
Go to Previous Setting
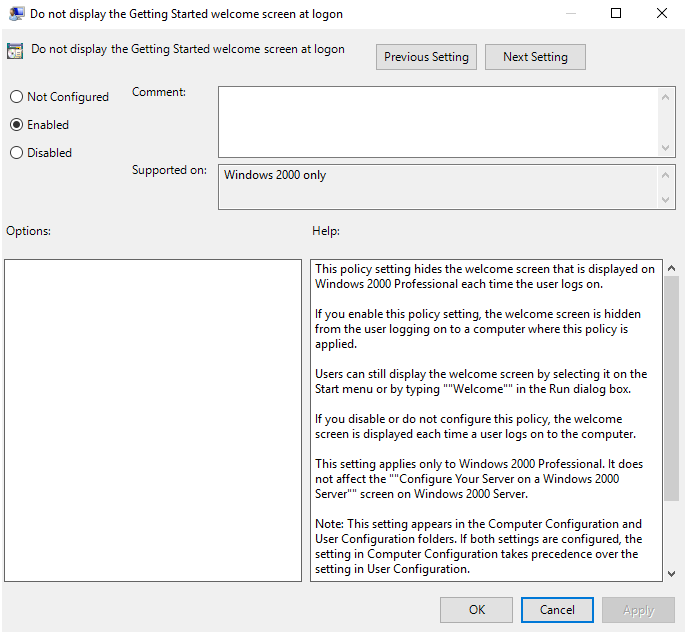426,57
